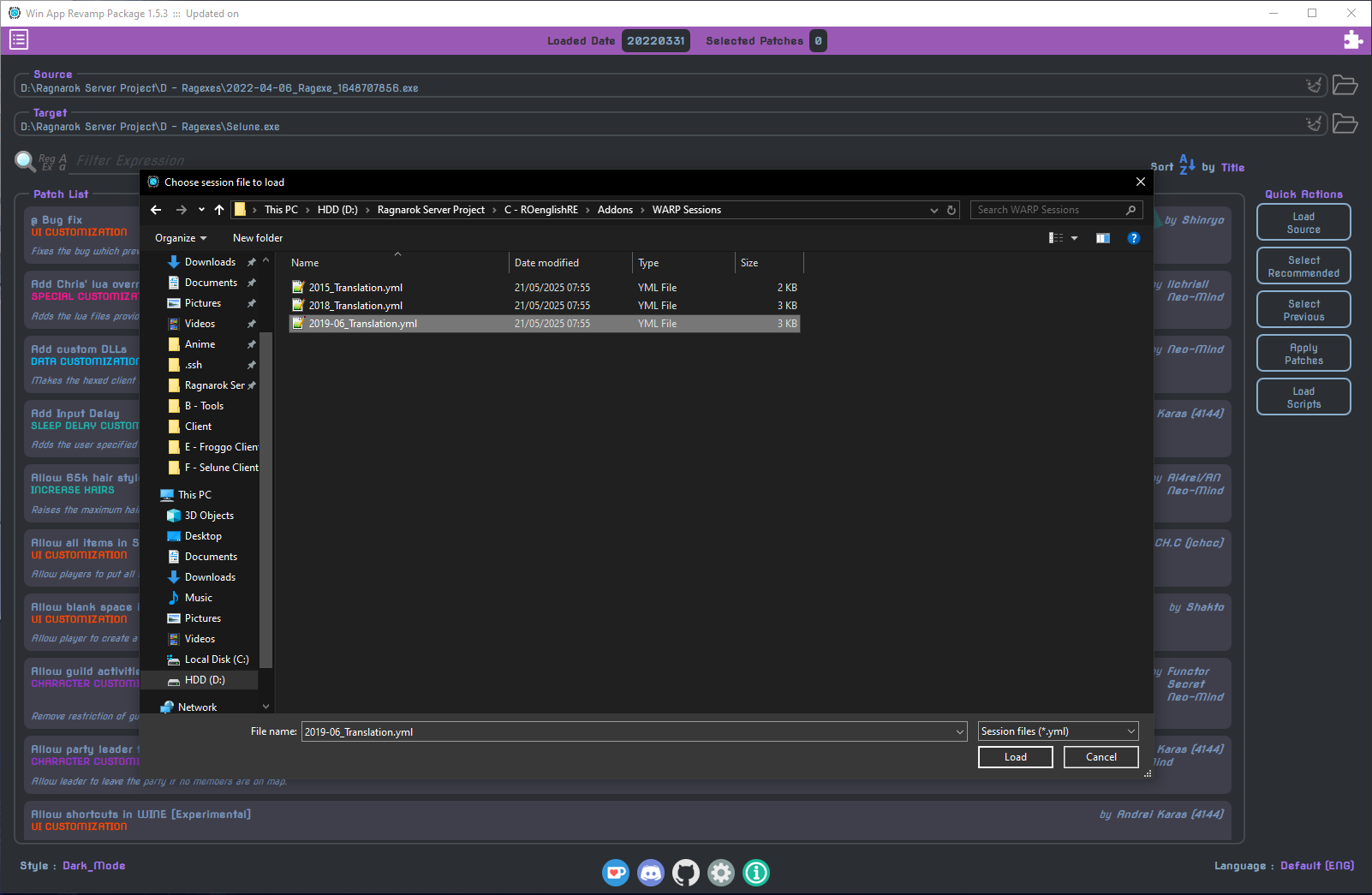Screen dimensions: 1372x895
Task: Open the view options dropdown arrow
Action: [1075, 238]
